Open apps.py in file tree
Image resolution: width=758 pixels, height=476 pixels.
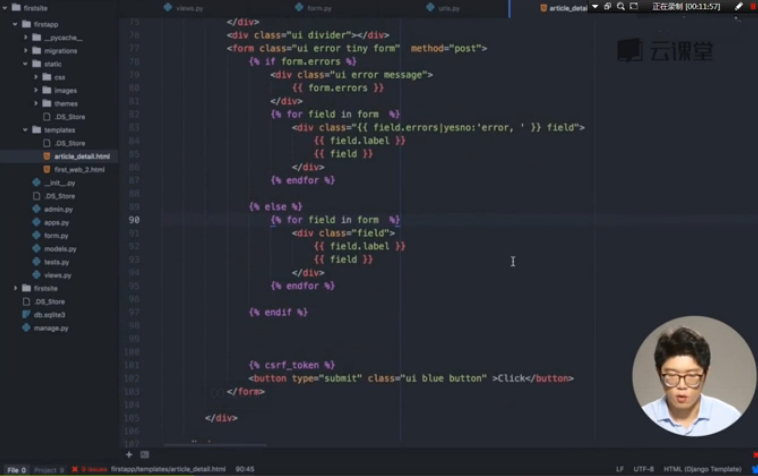click(56, 222)
